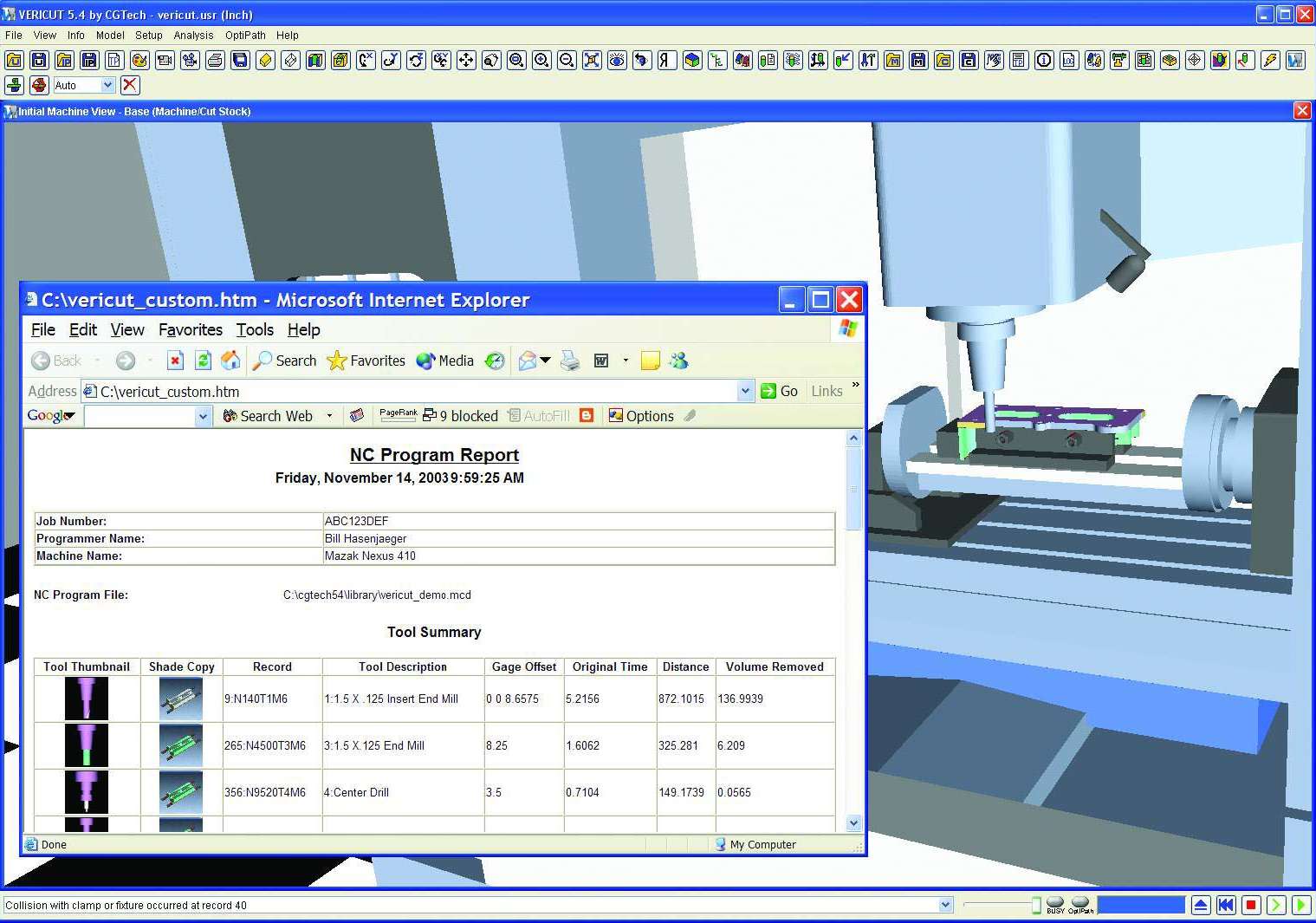Click the History icon in Internet Explorer
This screenshot has height=923, width=1316.
tap(495, 361)
